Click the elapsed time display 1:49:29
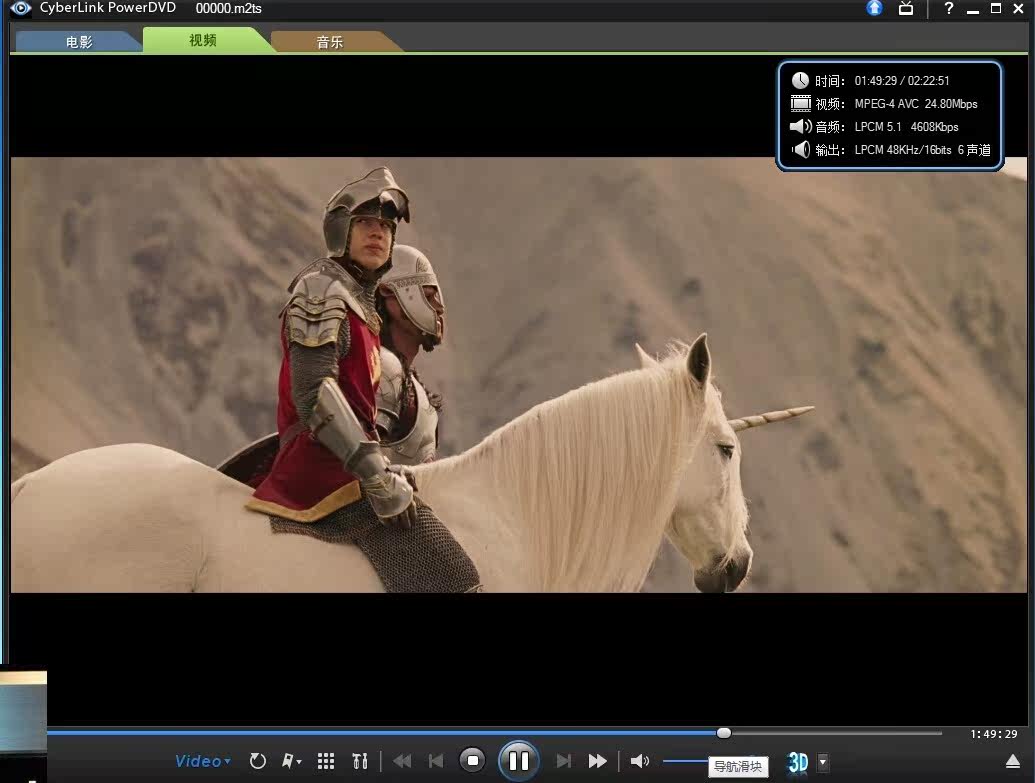Viewport: 1035px width, 783px height. click(x=993, y=733)
